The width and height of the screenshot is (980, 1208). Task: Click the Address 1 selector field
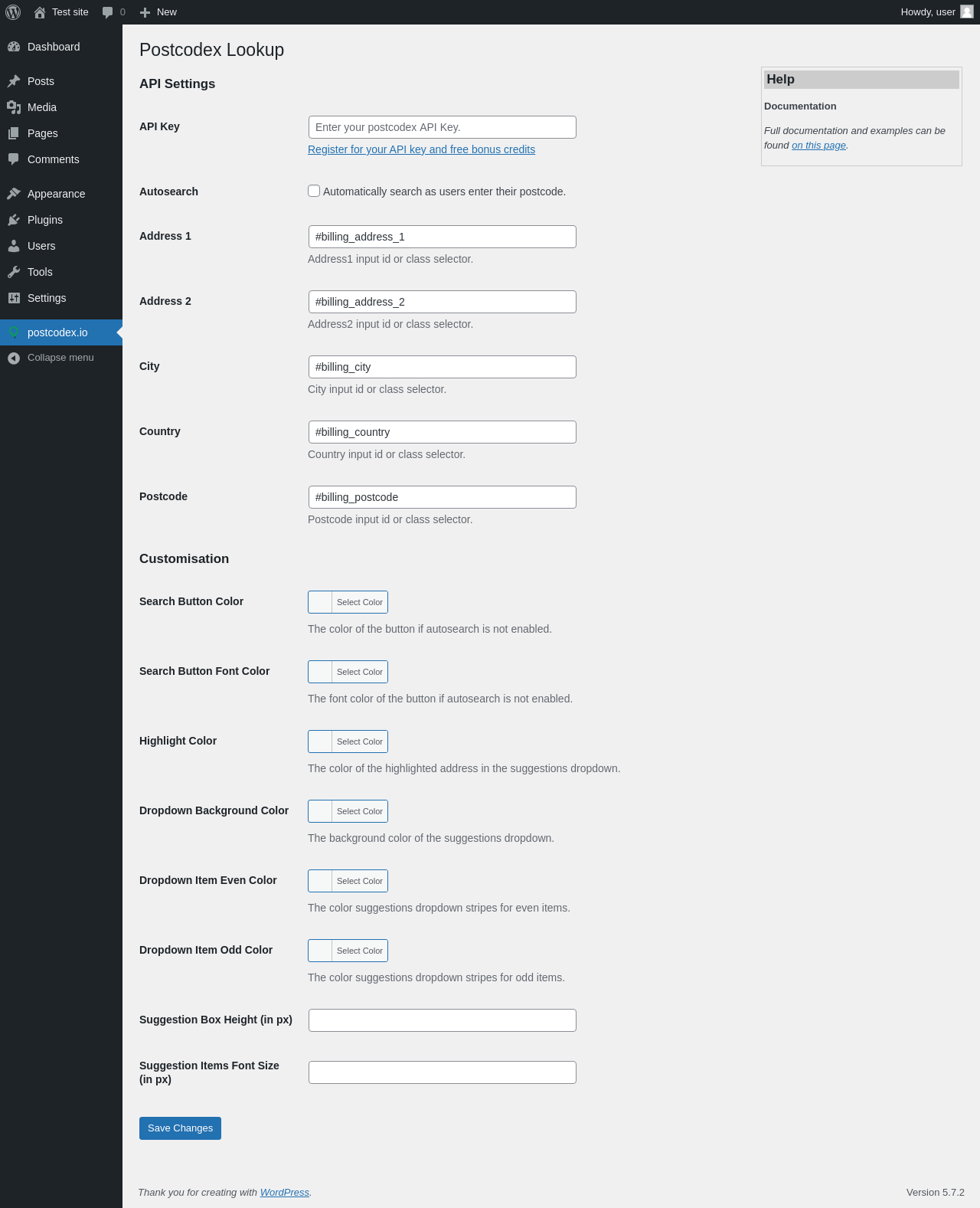443,237
